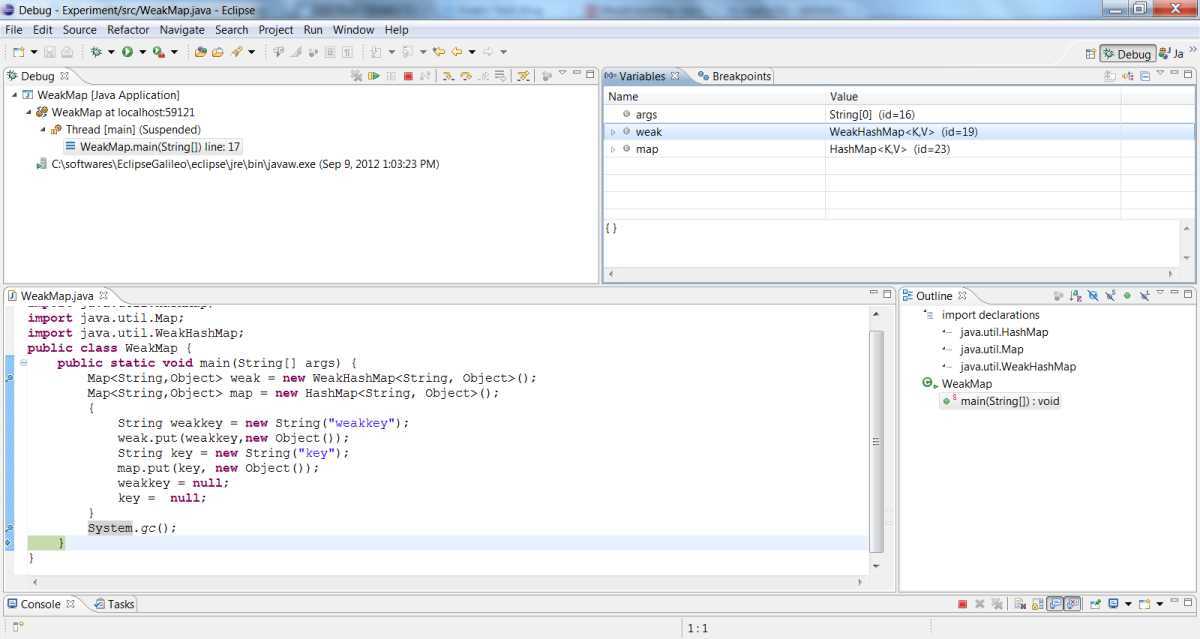The image size is (1200, 639).
Task: Switch to the Java perspective button
Action: [1171, 54]
